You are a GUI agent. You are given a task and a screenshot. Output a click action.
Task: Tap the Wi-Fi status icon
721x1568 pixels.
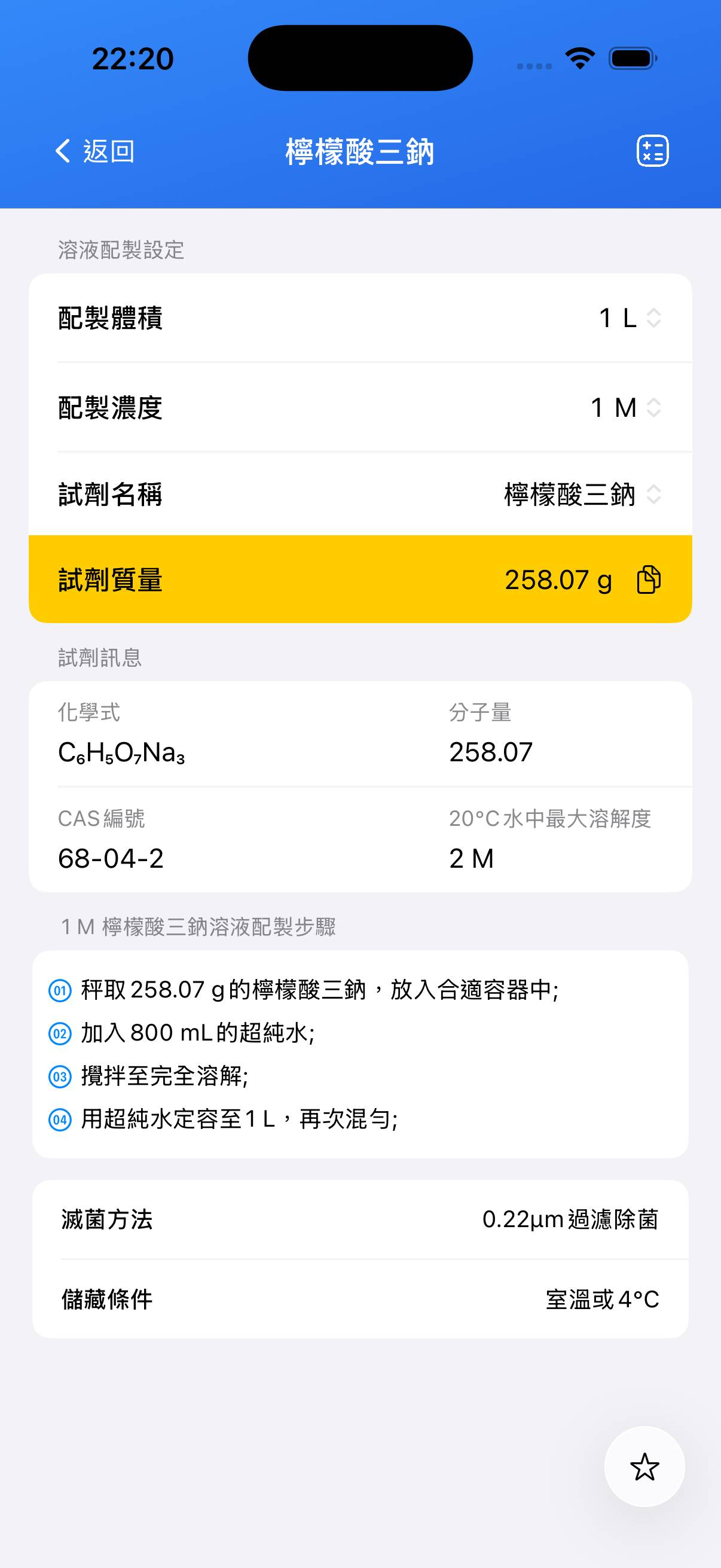click(580, 59)
